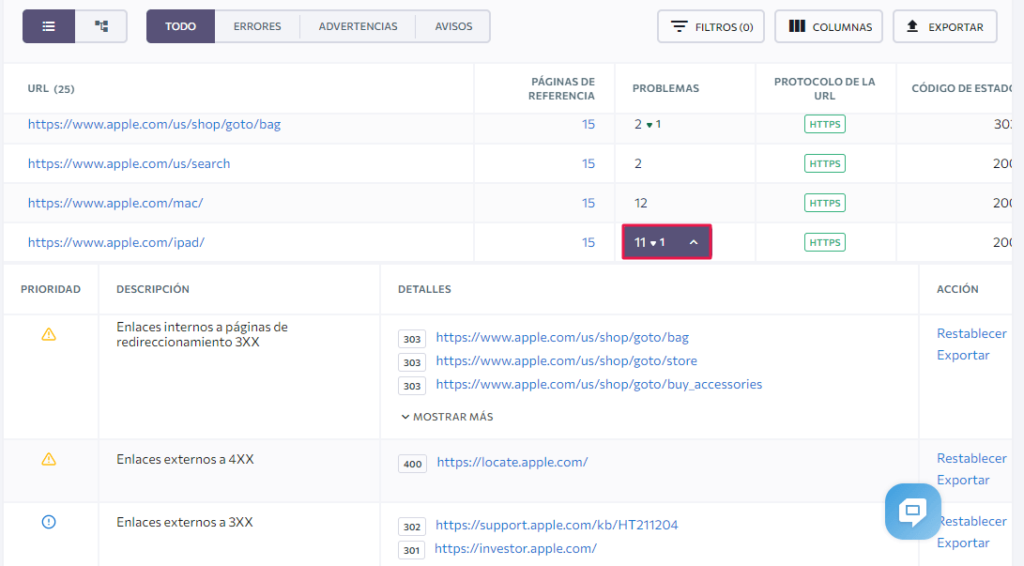Expand MOSTRAR MÁS in details

(447, 417)
